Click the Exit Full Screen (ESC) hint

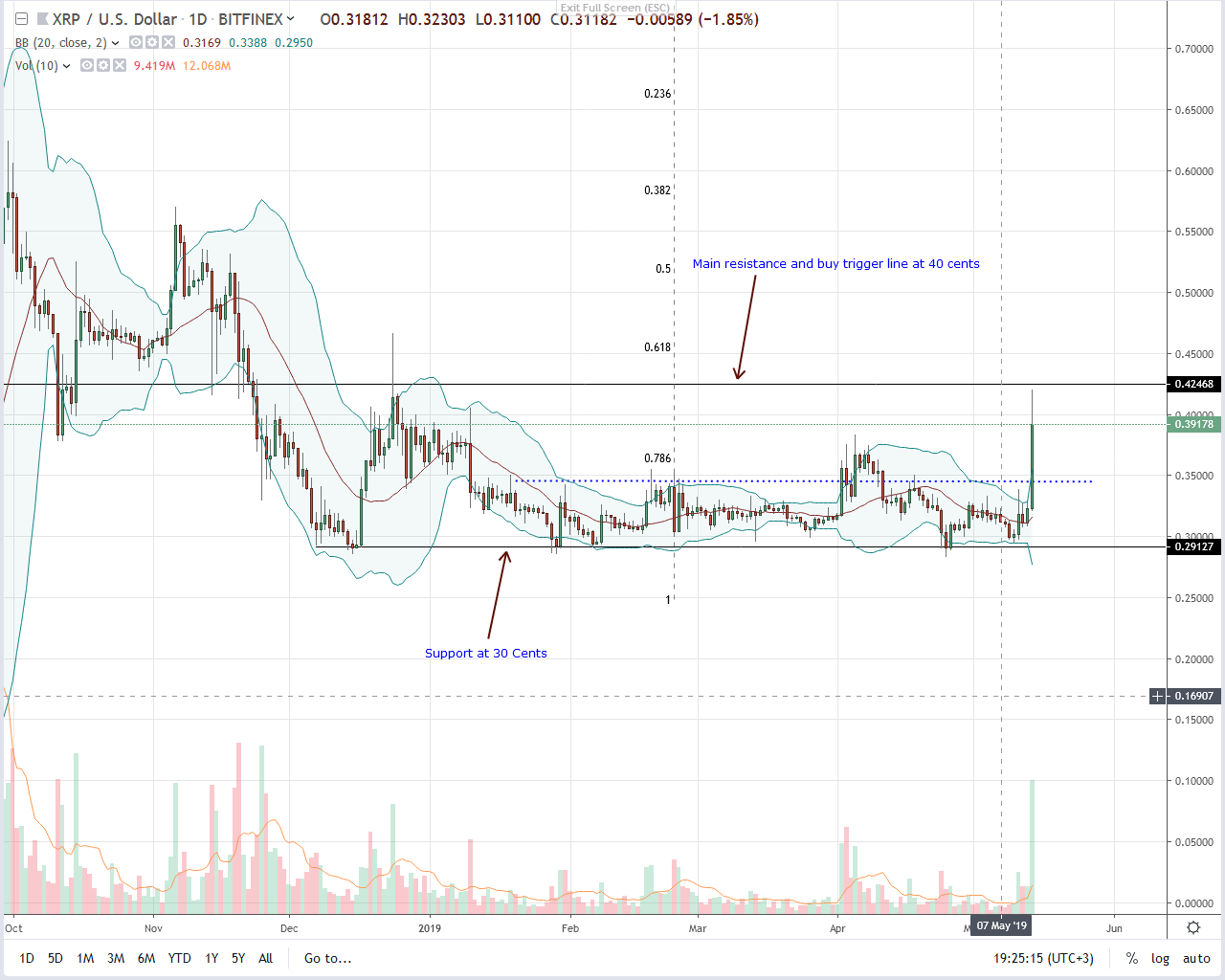click(x=614, y=8)
